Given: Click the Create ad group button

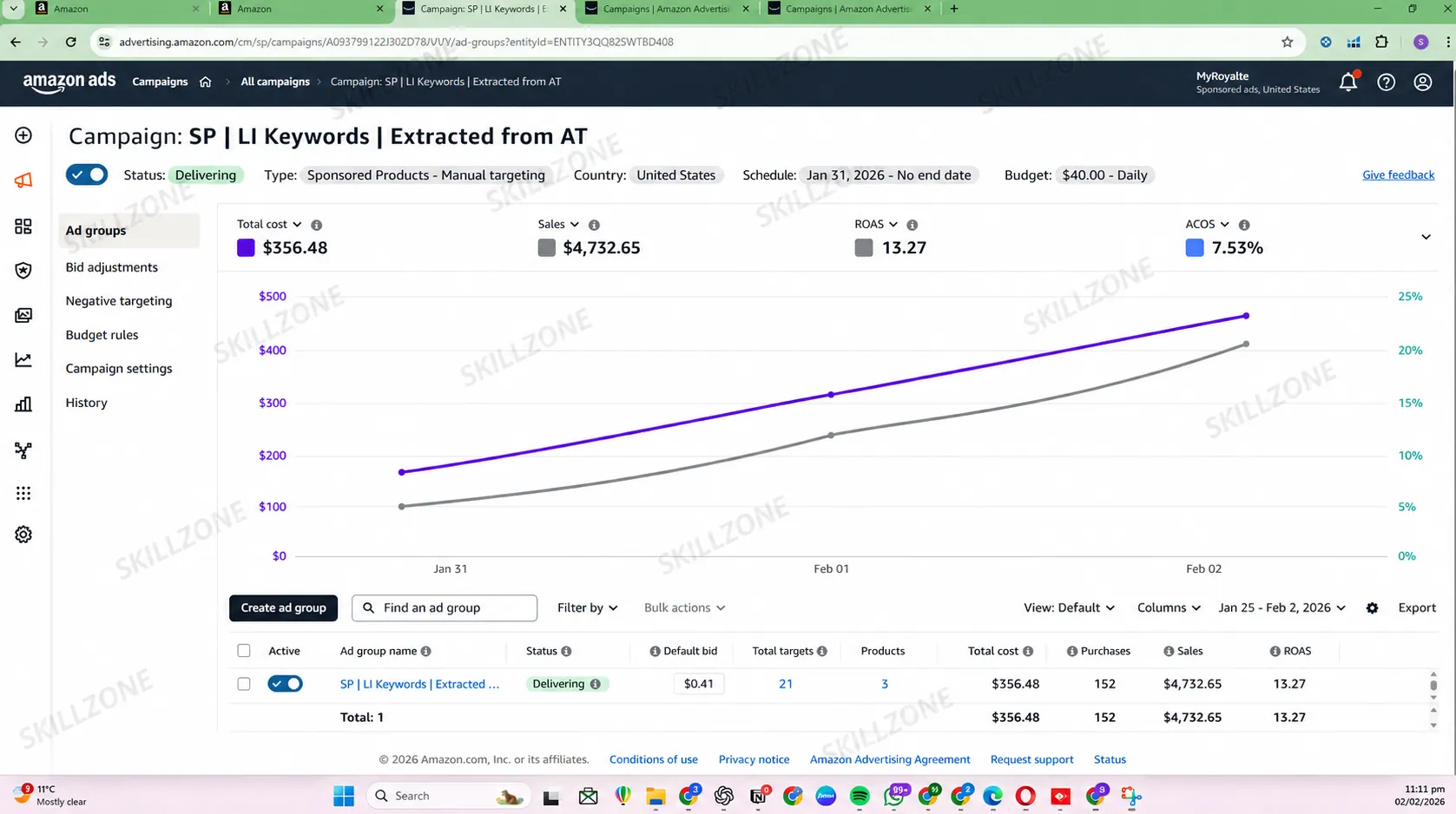Looking at the screenshot, I should 284,607.
